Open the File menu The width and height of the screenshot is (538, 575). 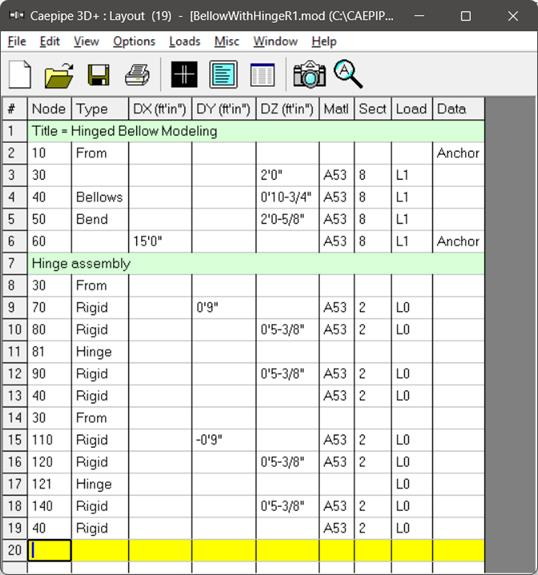coord(17,41)
